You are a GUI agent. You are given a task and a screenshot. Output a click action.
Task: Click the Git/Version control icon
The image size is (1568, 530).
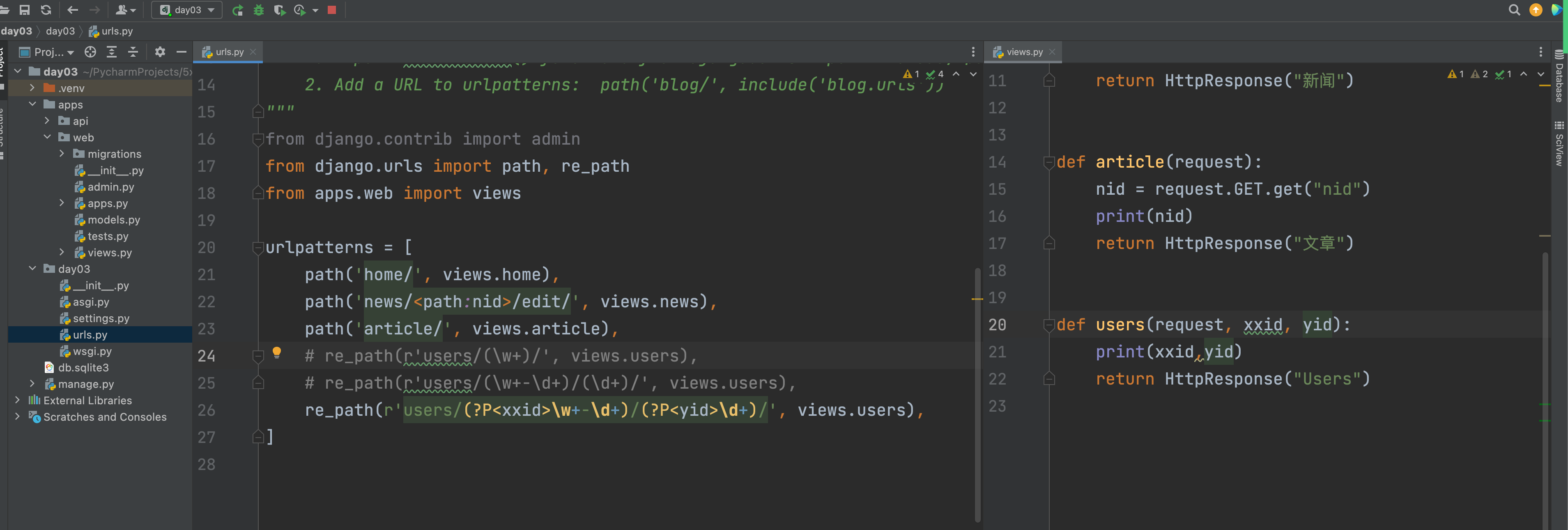[x=122, y=10]
